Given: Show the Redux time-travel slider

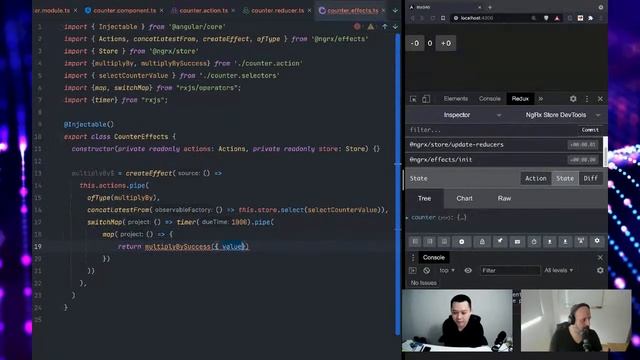Looking at the screenshot, I should [534, 242].
